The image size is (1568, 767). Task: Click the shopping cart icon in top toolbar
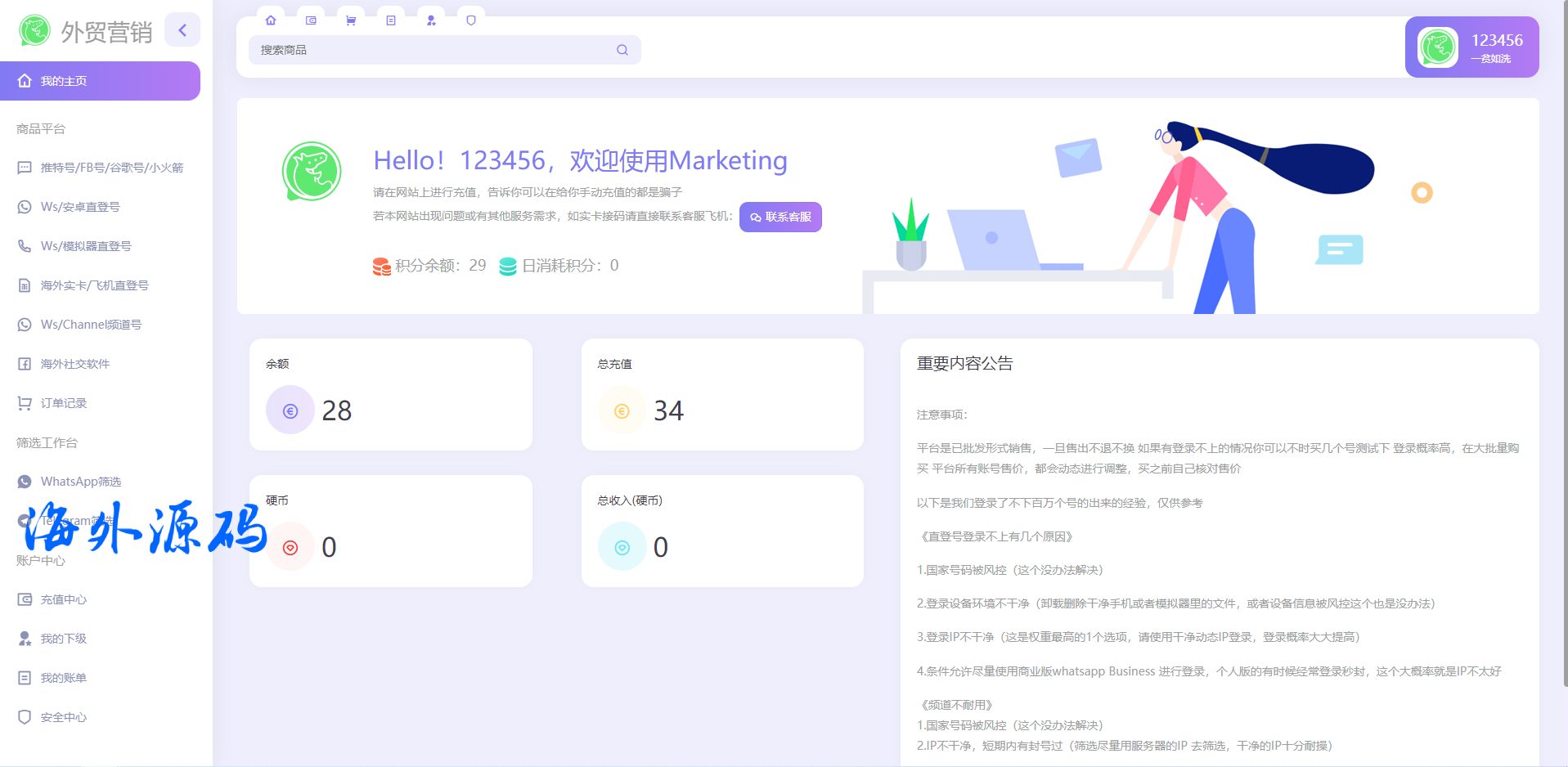click(351, 20)
